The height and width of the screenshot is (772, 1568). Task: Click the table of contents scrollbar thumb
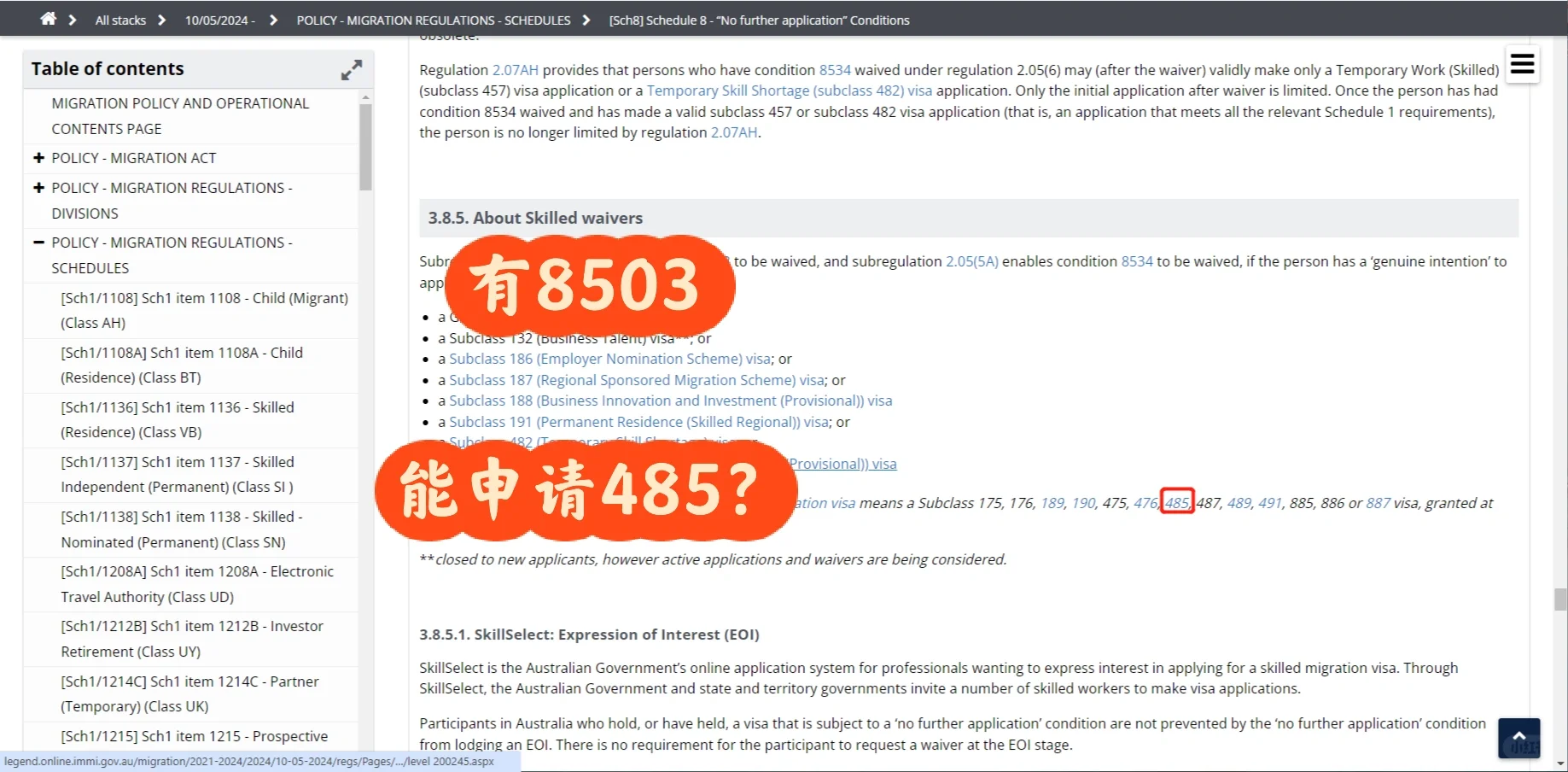(x=365, y=146)
